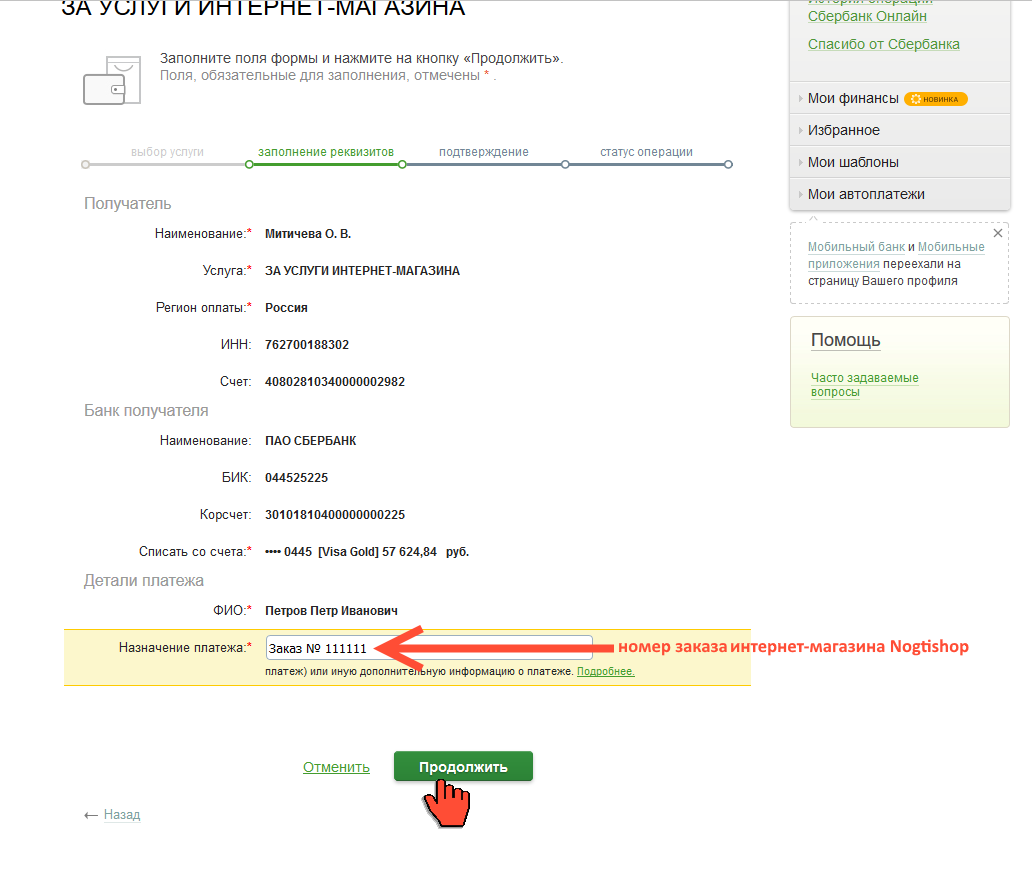Focus the Назначение платежа input field
Viewport: 1032px width, 889px height.
tap(429, 648)
